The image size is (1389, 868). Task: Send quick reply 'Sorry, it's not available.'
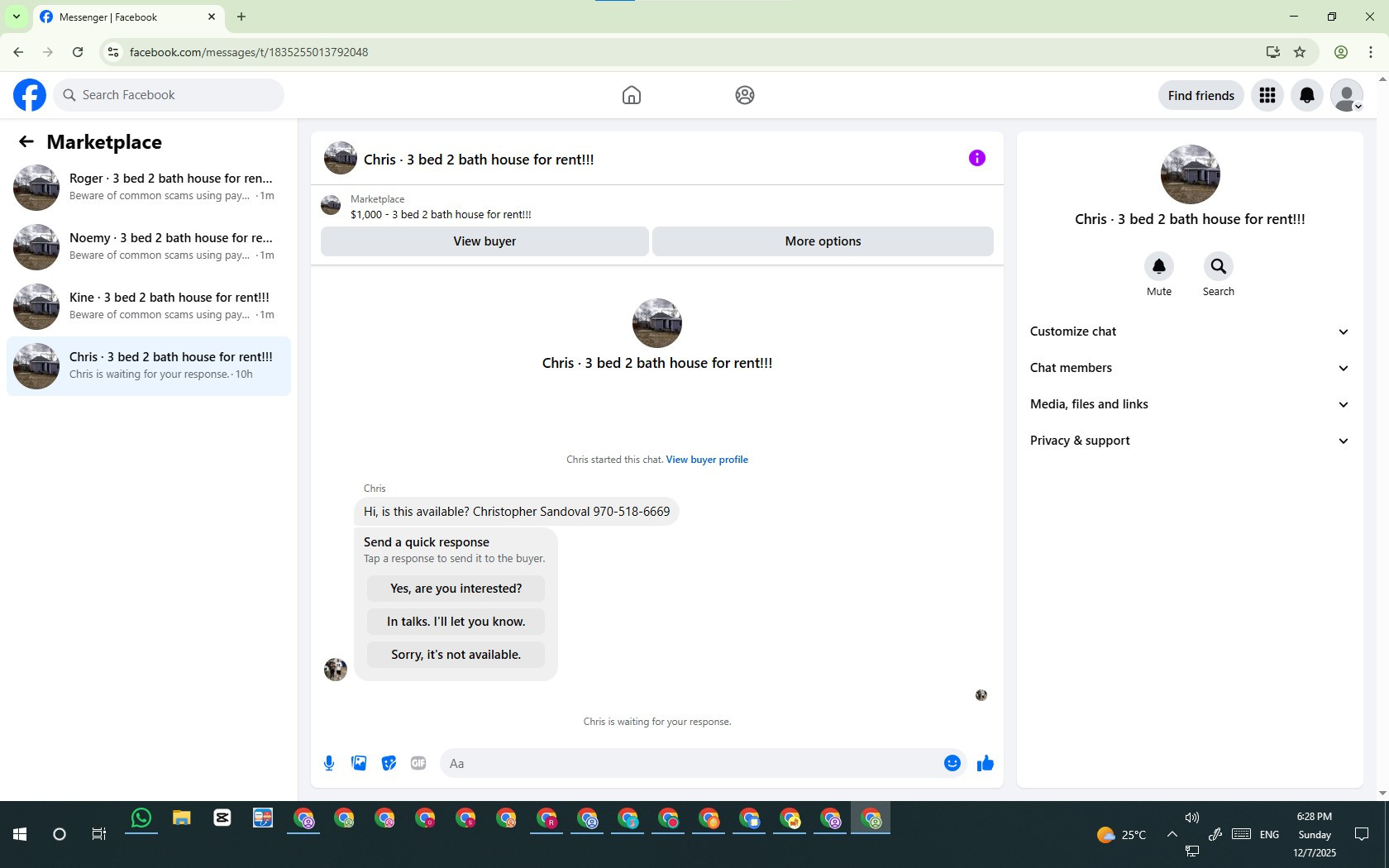click(456, 655)
